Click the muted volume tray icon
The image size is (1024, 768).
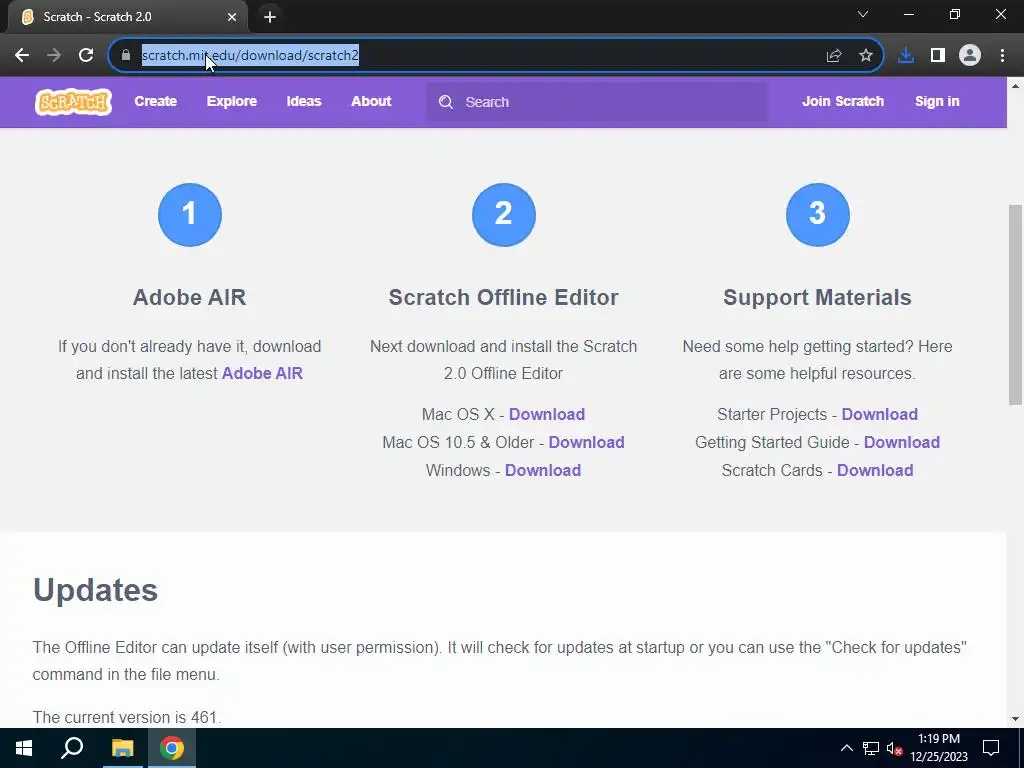(x=895, y=748)
